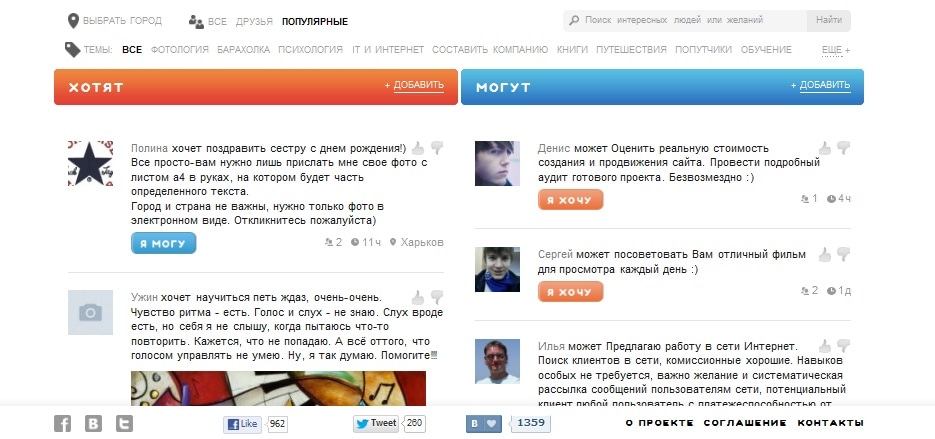Select the ПУТЕШЕСТВИЯ topic
Image resolution: width=935 pixels, height=439 pixels.
point(631,50)
